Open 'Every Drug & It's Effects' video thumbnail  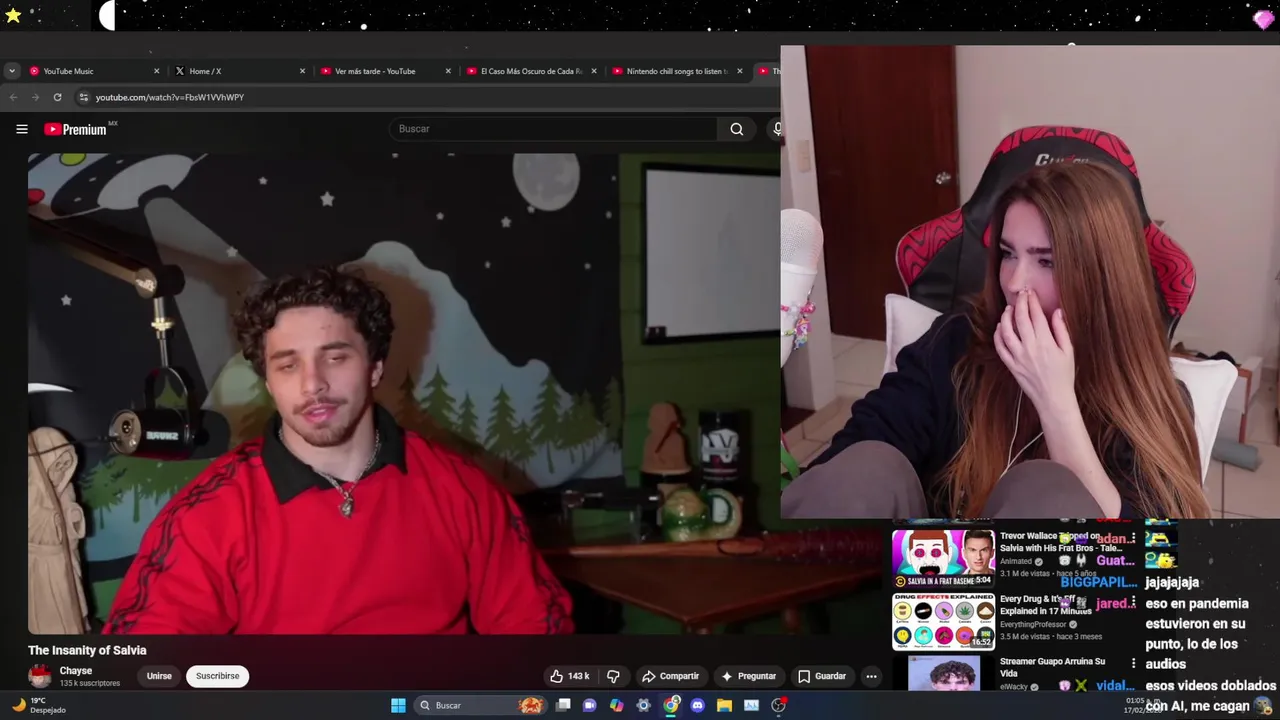point(943,621)
